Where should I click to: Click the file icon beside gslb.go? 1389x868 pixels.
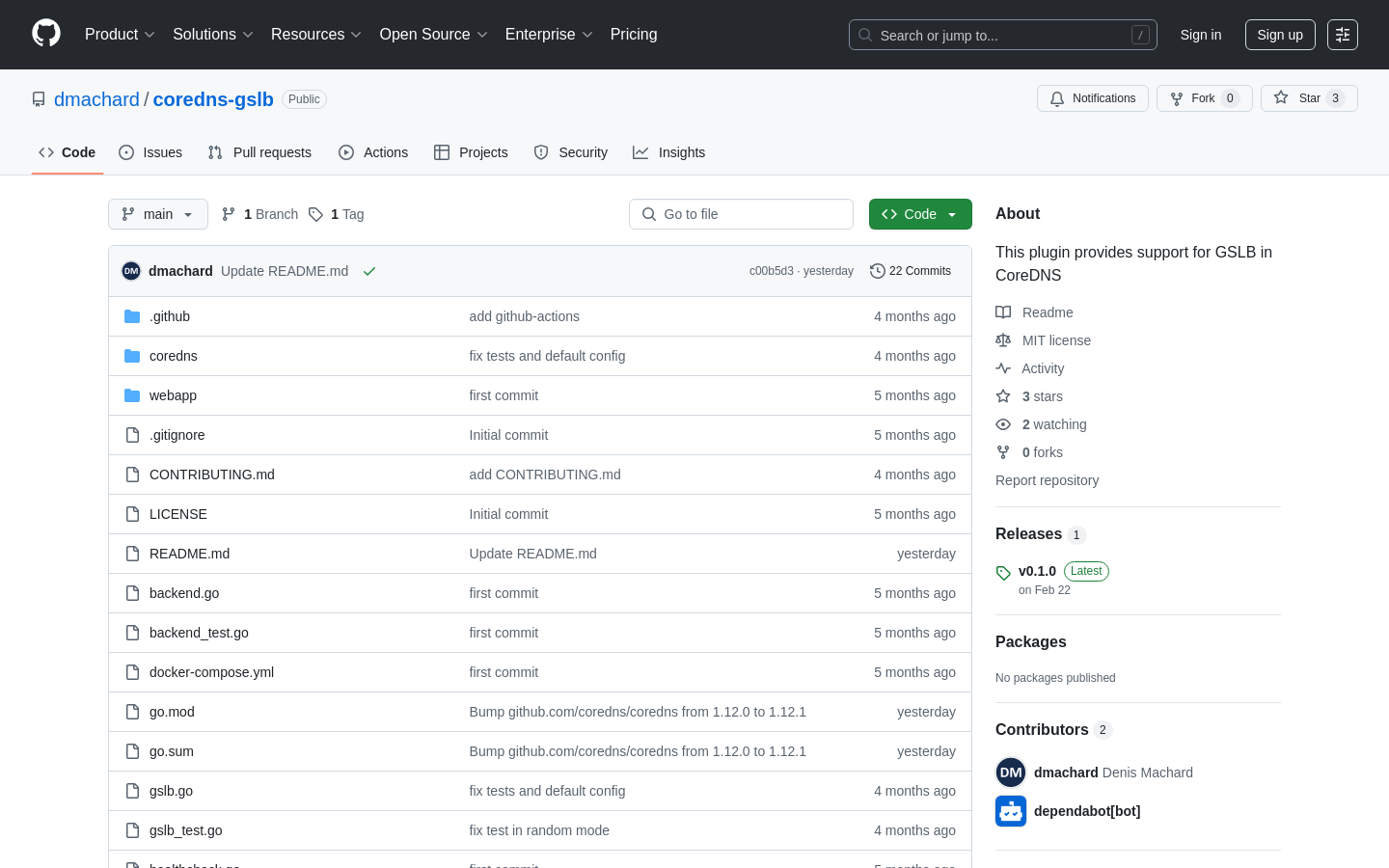point(132,791)
